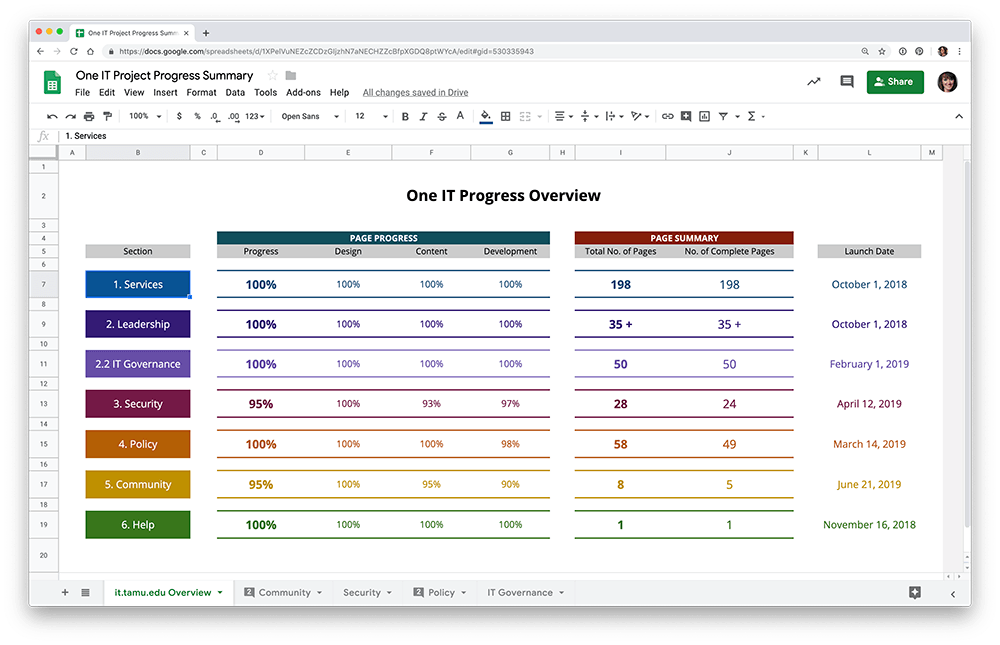
Task: Format as percent
Action: 198,116
